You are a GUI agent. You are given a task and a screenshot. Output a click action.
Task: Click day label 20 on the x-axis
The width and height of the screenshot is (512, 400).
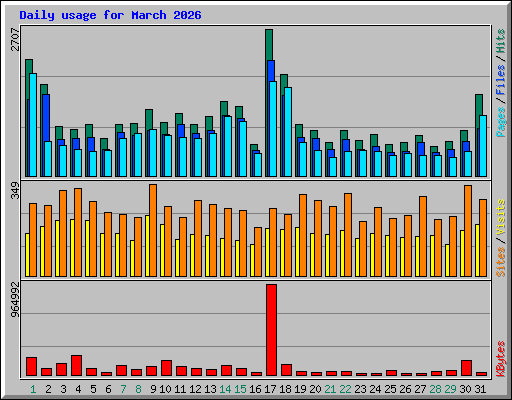[x=315, y=389]
